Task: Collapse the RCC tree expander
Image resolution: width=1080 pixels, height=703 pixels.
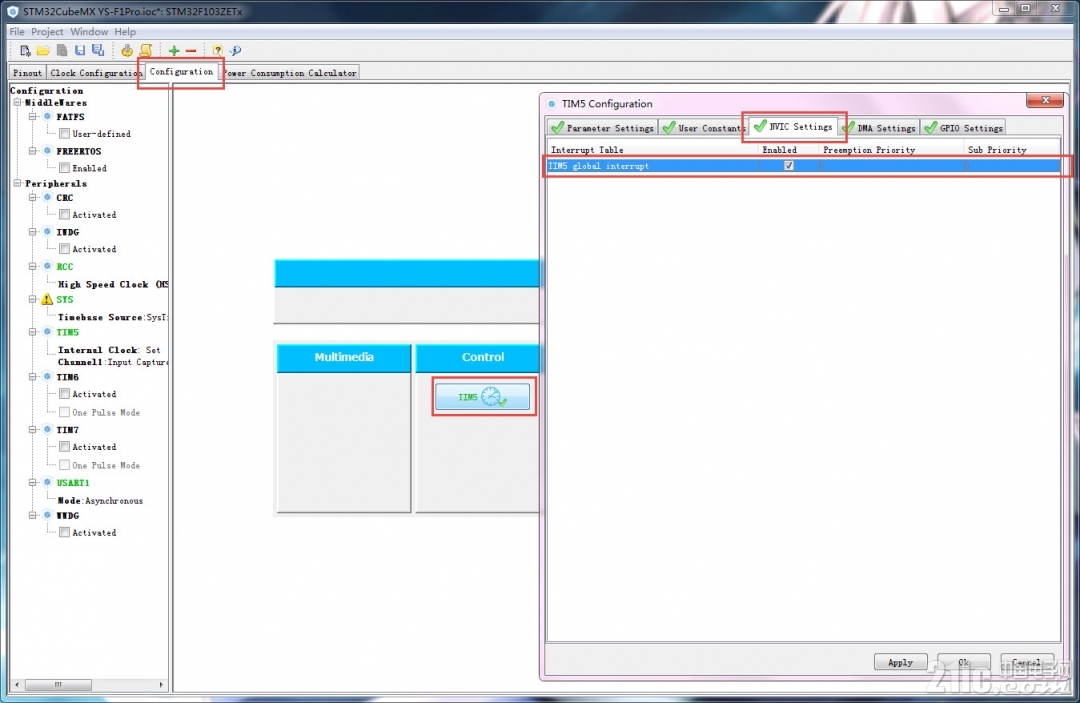Action: click(x=32, y=266)
